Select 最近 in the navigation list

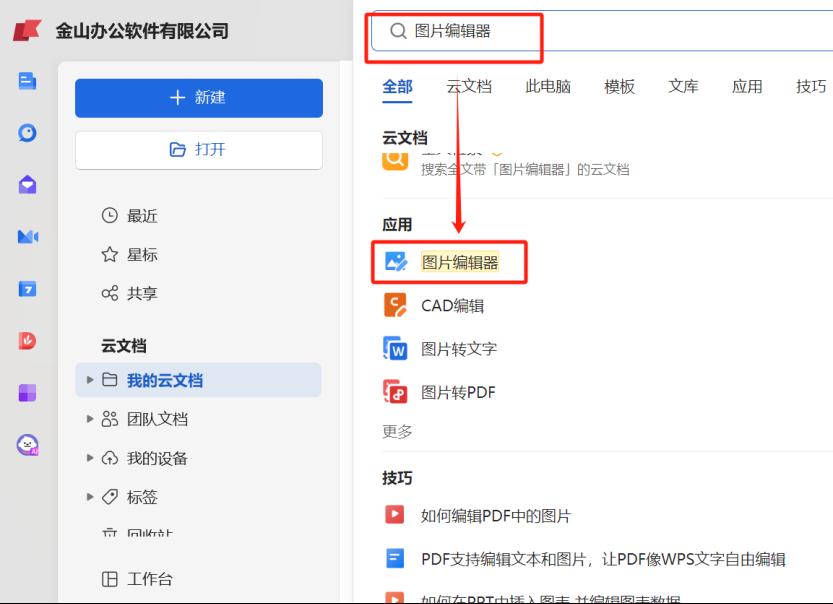tap(142, 216)
